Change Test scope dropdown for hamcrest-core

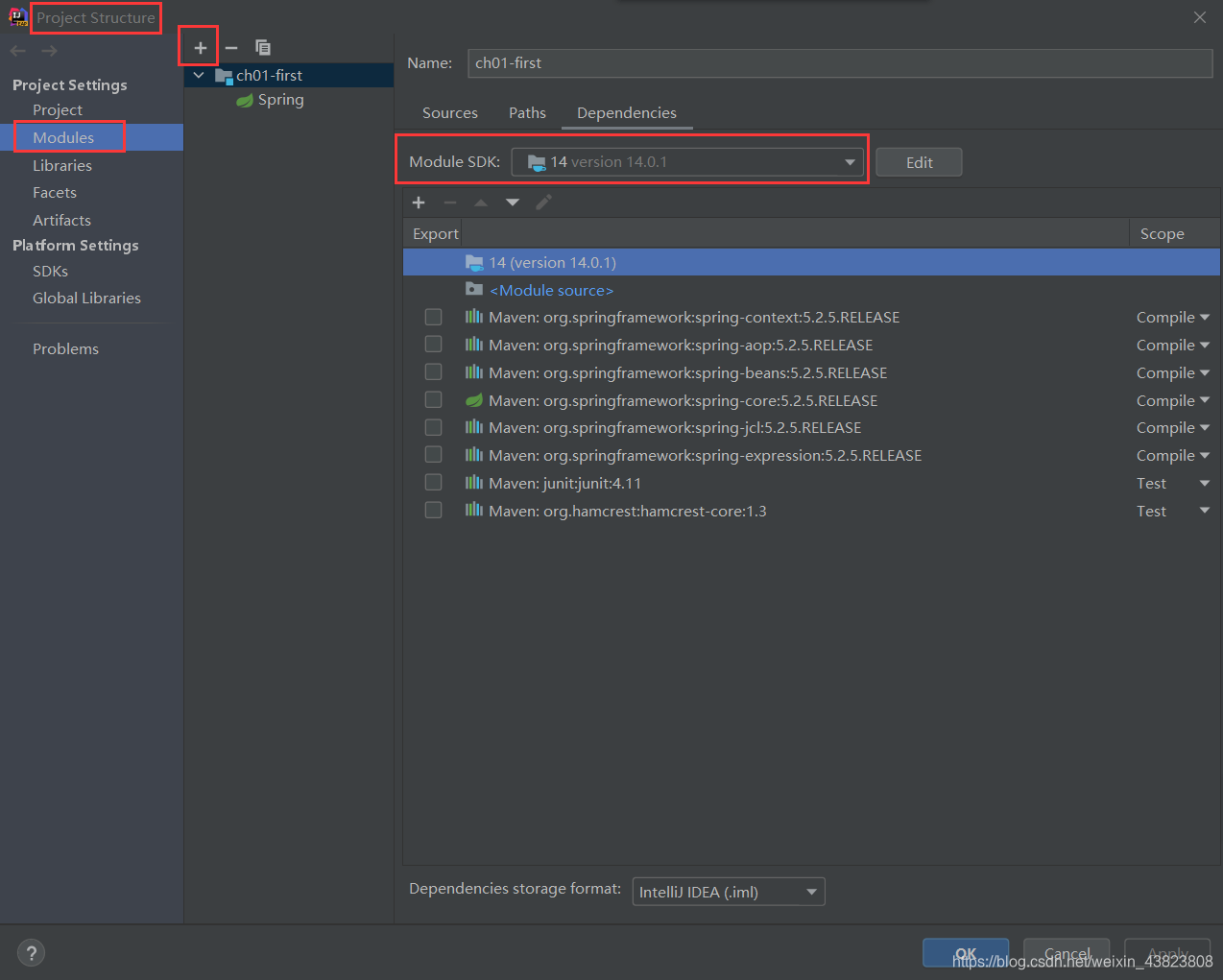(1173, 512)
